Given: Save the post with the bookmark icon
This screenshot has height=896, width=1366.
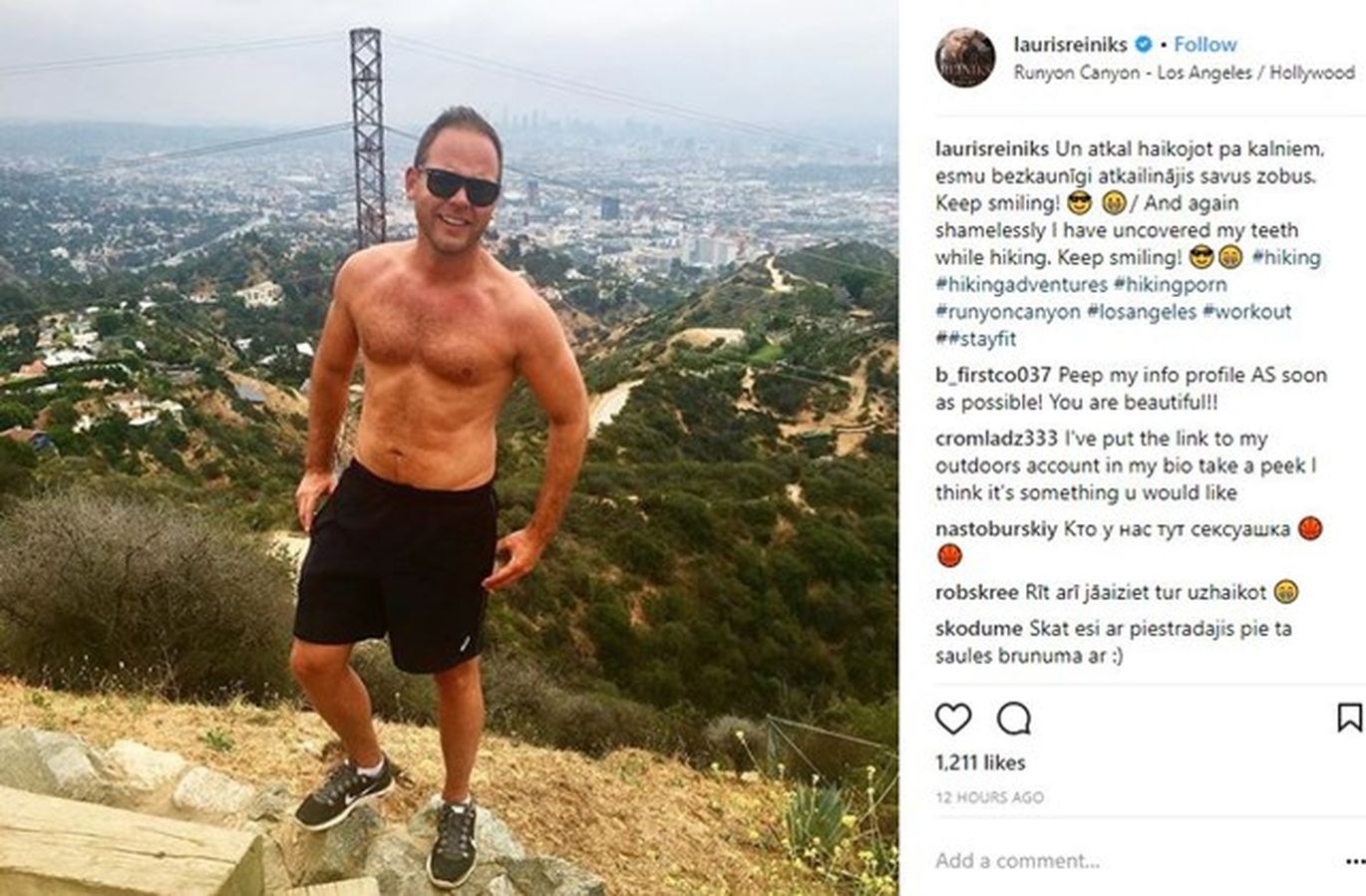Looking at the screenshot, I should pyautogui.click(x=1349, y=718).
